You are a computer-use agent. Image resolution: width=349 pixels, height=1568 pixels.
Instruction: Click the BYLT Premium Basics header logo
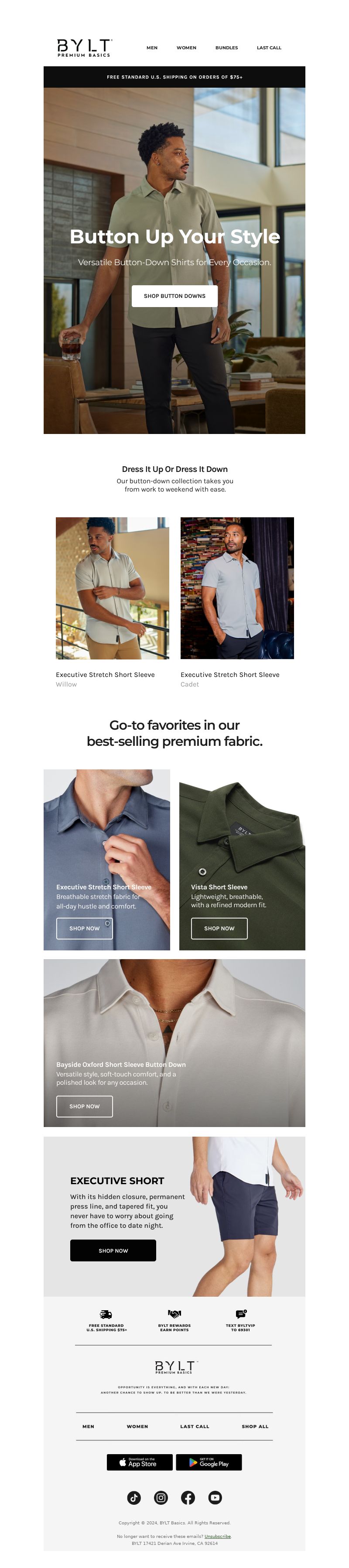pyautogui.click(x=84, y=48)
